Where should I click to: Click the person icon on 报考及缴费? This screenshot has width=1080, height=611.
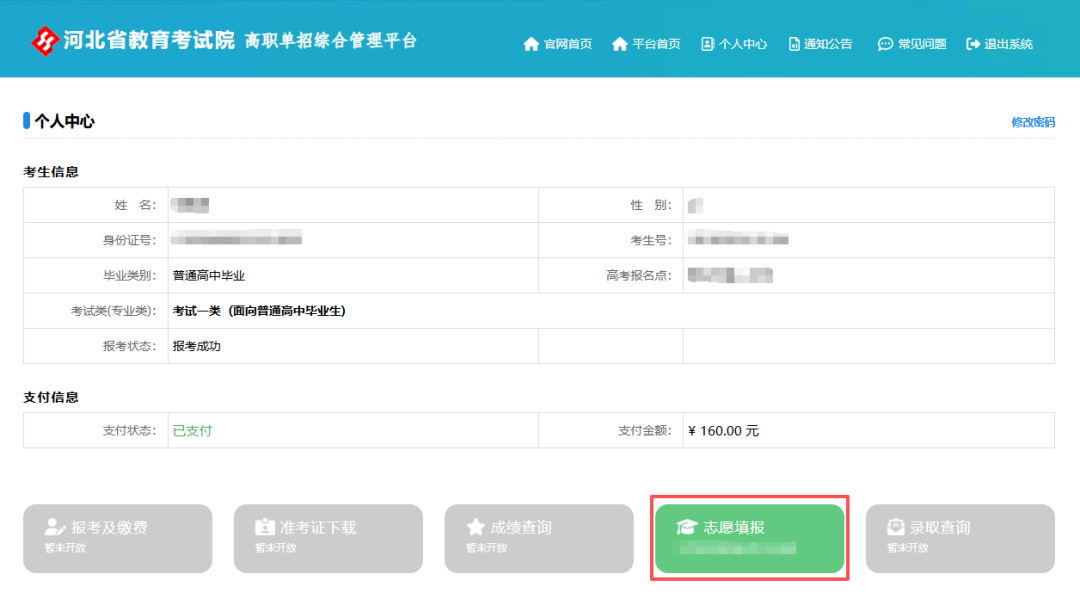pyautogui.click(x=53, y=528)
